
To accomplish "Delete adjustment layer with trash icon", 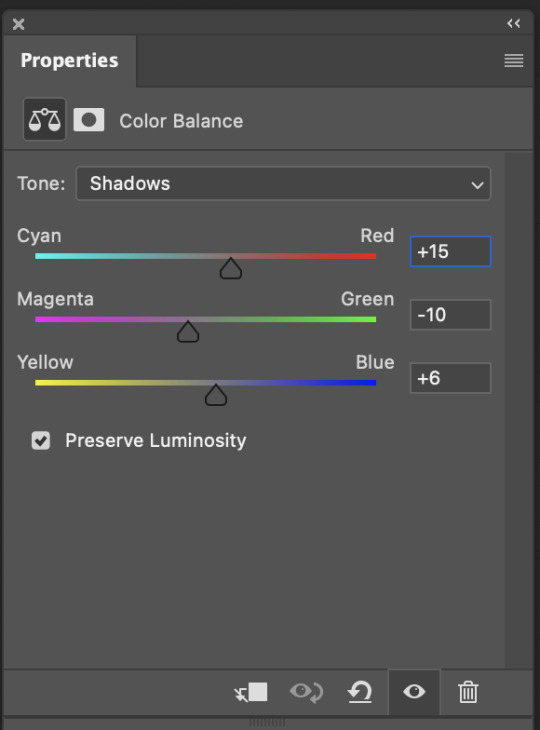I will point(468,692).
